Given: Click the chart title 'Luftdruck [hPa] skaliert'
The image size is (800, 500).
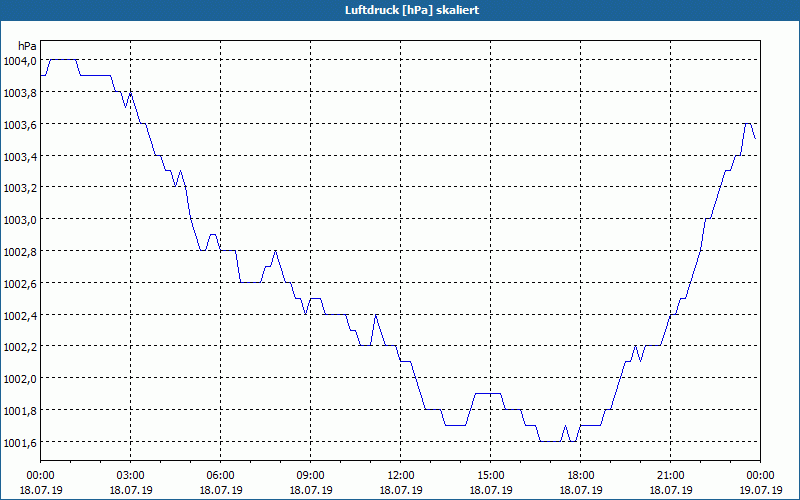Looking at the screenshot, I should 412,10.
